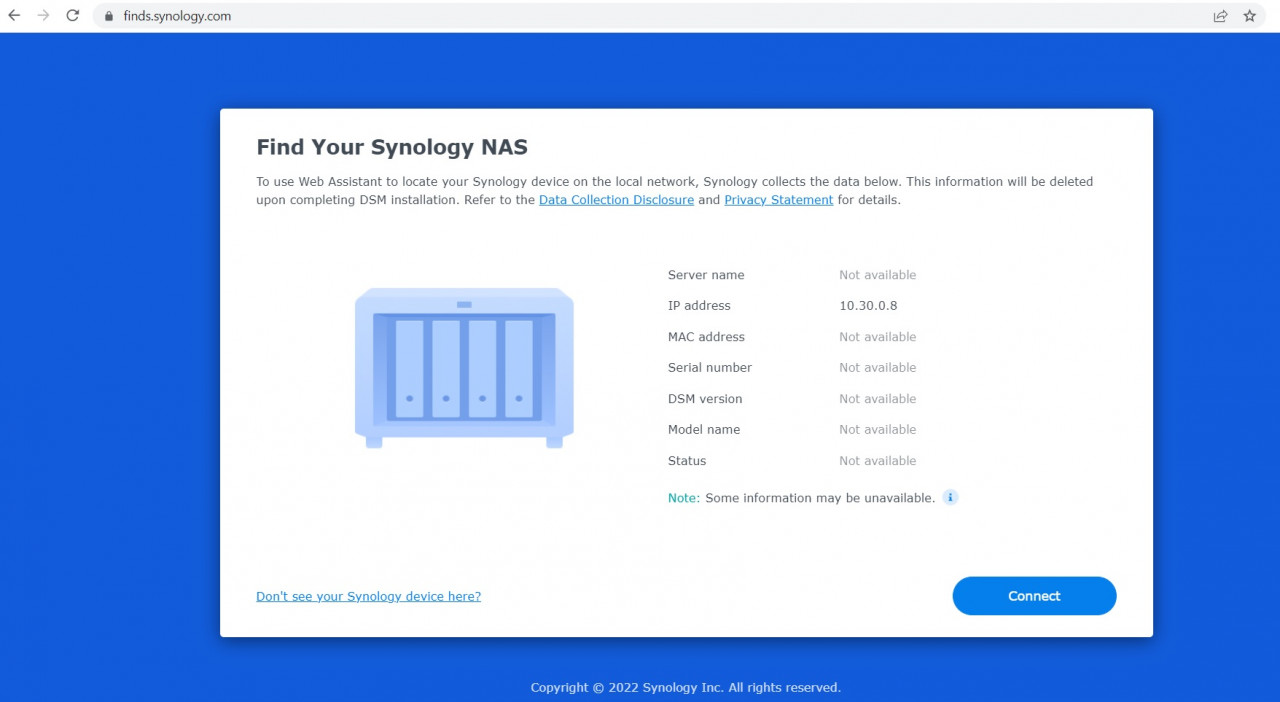Viewport: 1280px width, 702px height.
Task: Click the Find Your Synology NAS heading
Action: tap(392, 146)
